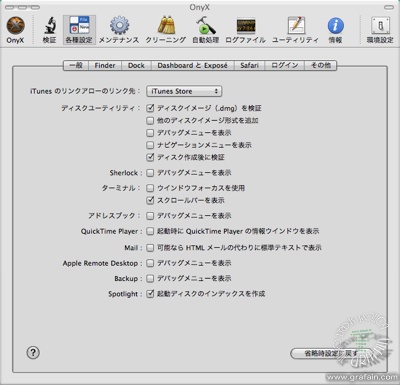Enable Mail plain text display checkbox
Screen dimensions: 400x385
click(x=150, y=248)
